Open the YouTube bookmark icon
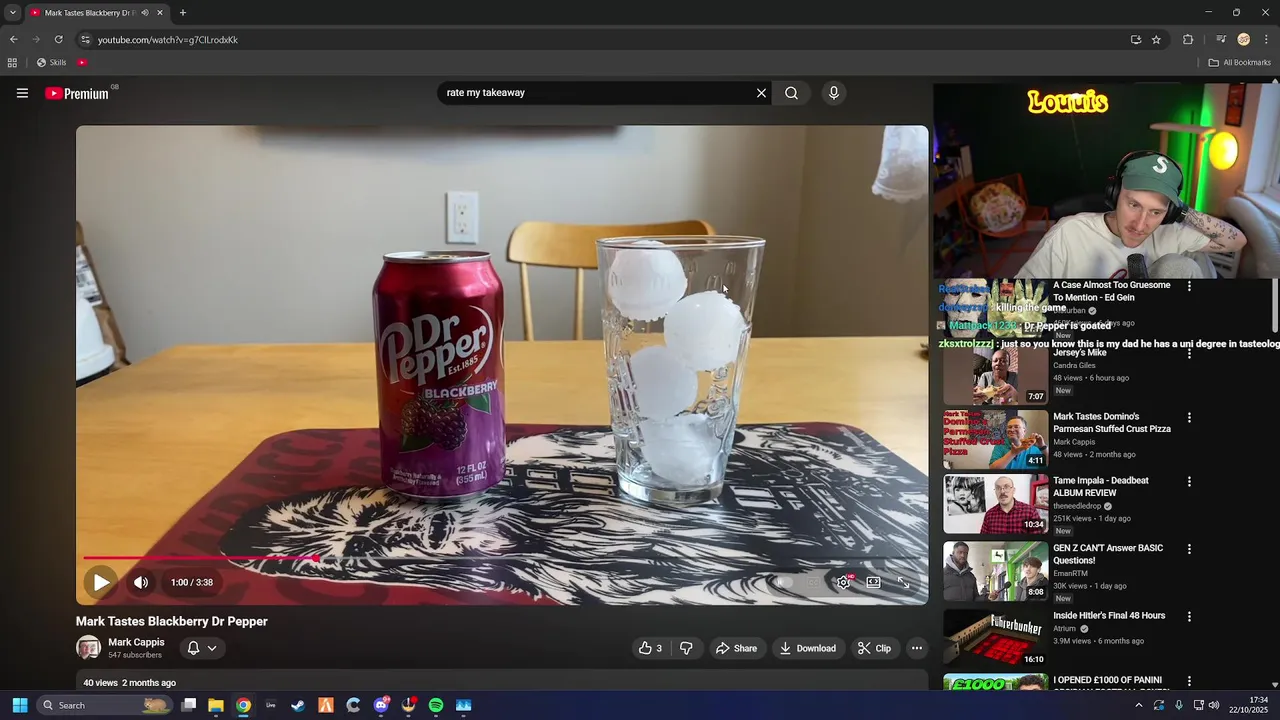Screen dimensions: 1280x720 82,63
